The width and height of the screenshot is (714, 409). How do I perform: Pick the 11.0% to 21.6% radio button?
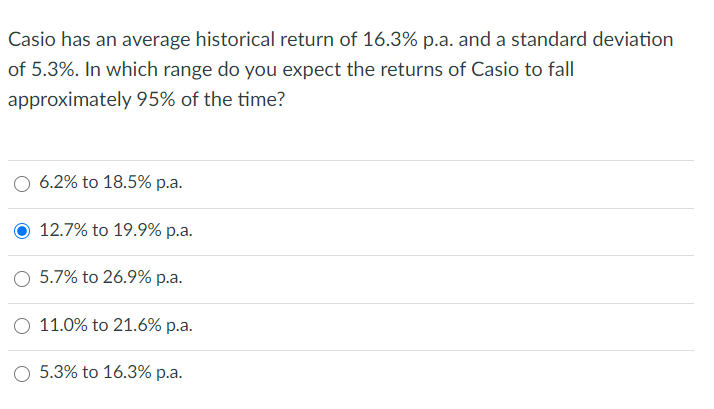[22, 326]
